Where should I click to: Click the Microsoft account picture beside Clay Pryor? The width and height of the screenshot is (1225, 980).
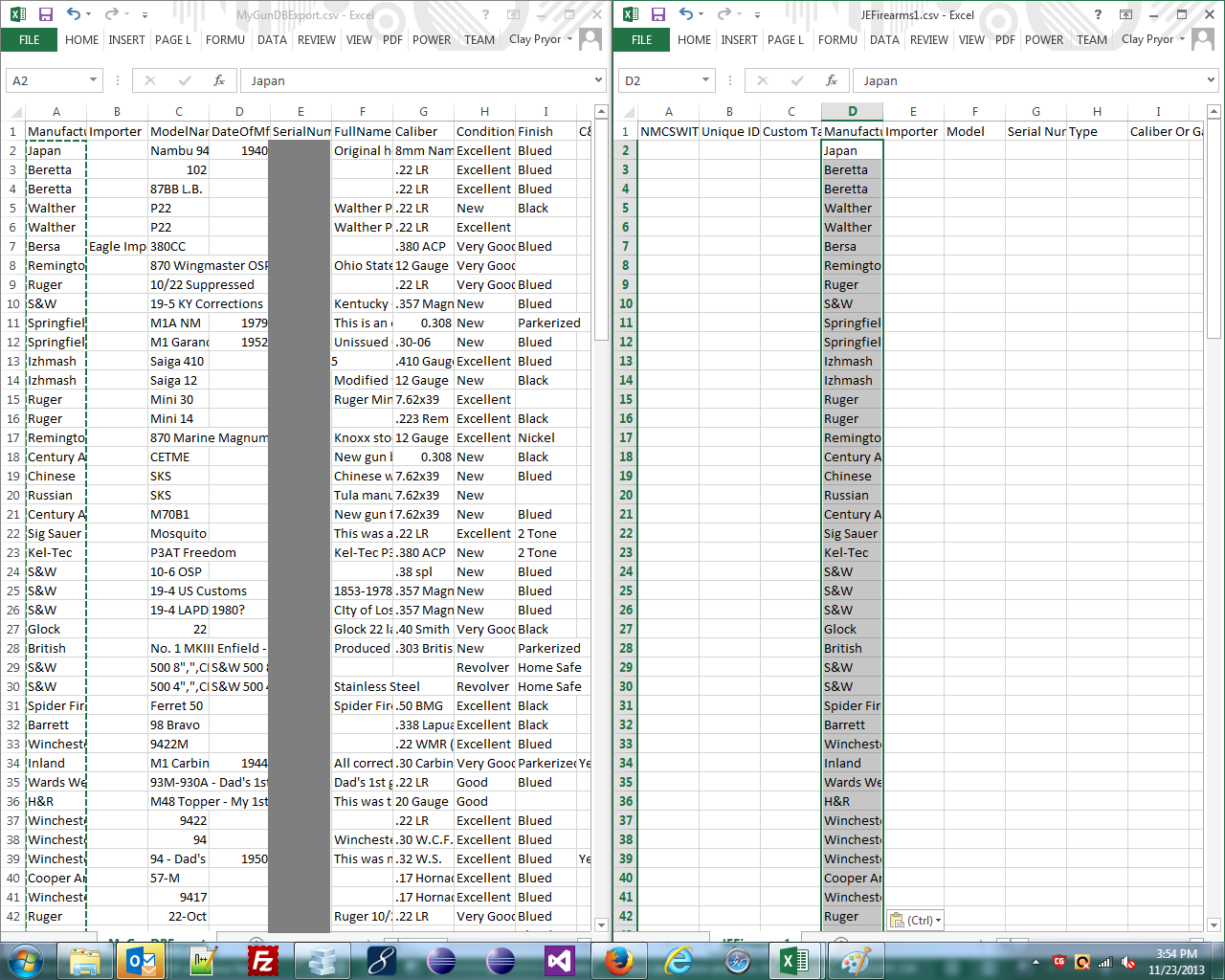(590, 38)
